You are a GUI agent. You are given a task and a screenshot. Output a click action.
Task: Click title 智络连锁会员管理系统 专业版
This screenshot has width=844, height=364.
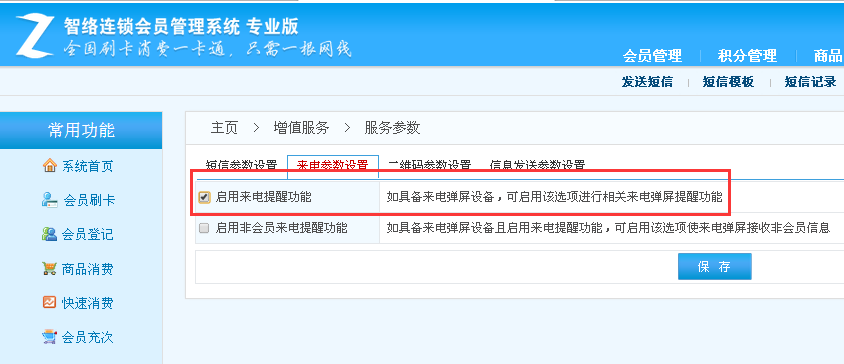[181, 26]
